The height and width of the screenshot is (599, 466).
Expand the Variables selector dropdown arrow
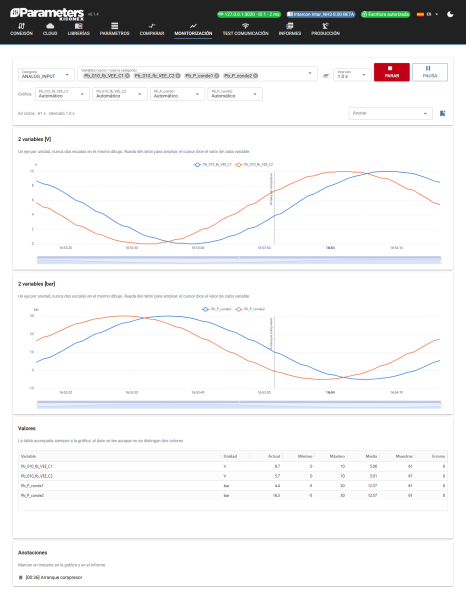[x=310, y=73]
